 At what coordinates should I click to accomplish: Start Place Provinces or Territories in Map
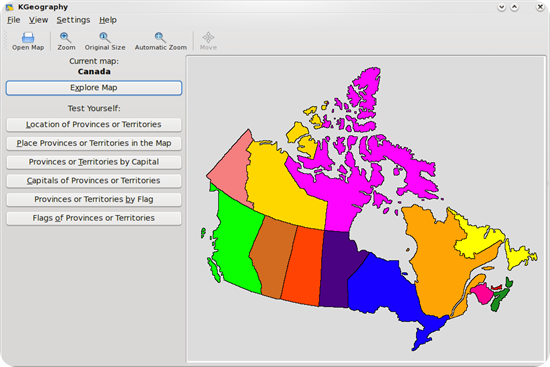coord(94,143)
